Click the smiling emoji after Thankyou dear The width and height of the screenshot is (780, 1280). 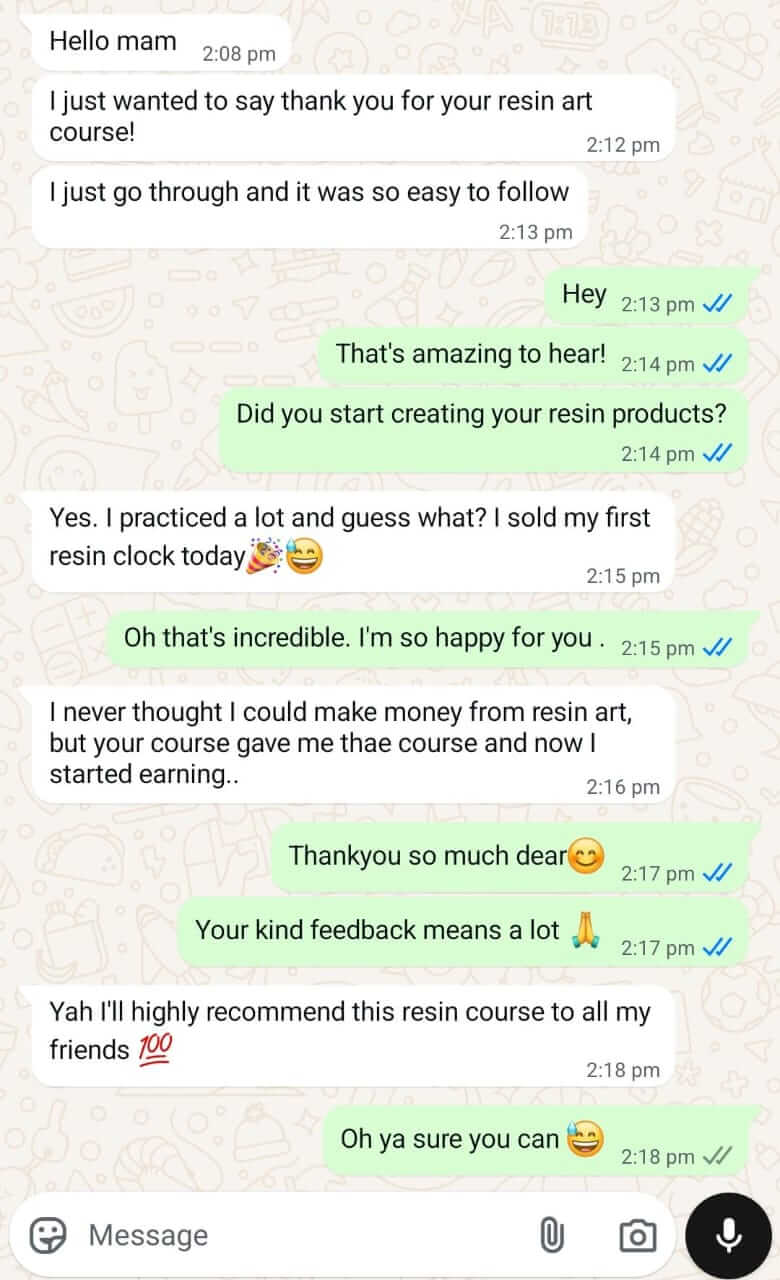click(x=586, y=857)
